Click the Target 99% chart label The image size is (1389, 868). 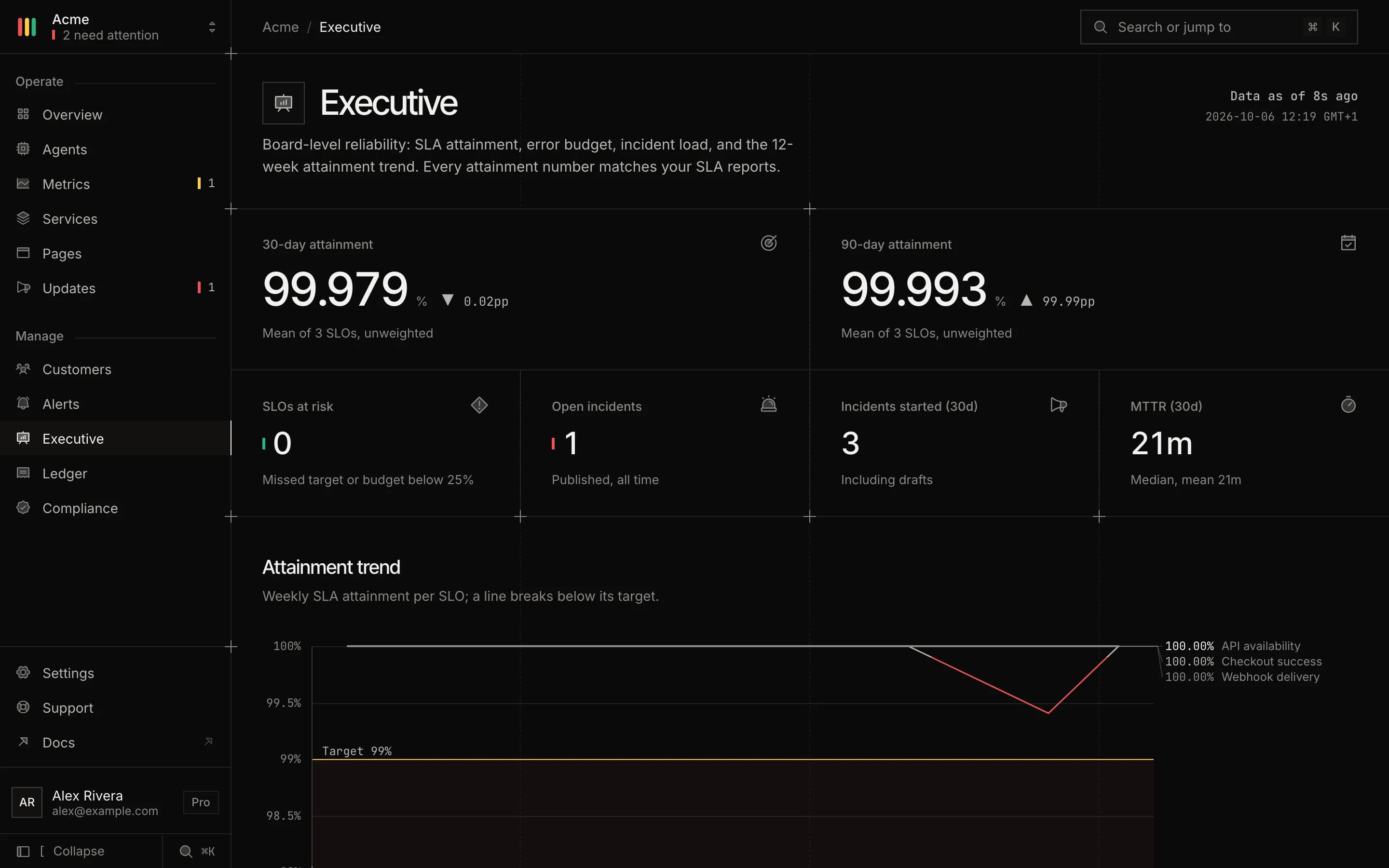point(357,751)
